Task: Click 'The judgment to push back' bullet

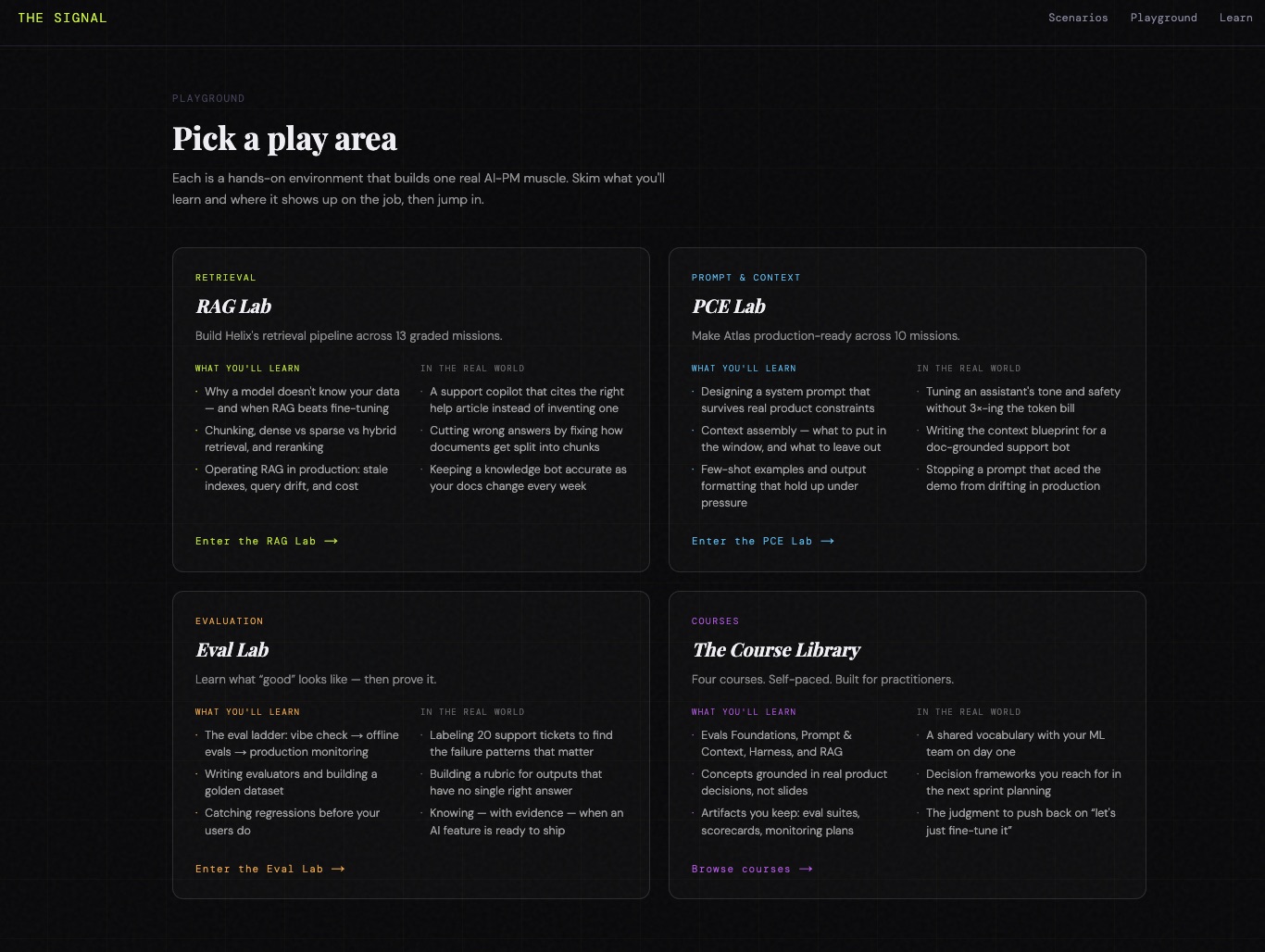Action: [x=1021, y=821]
